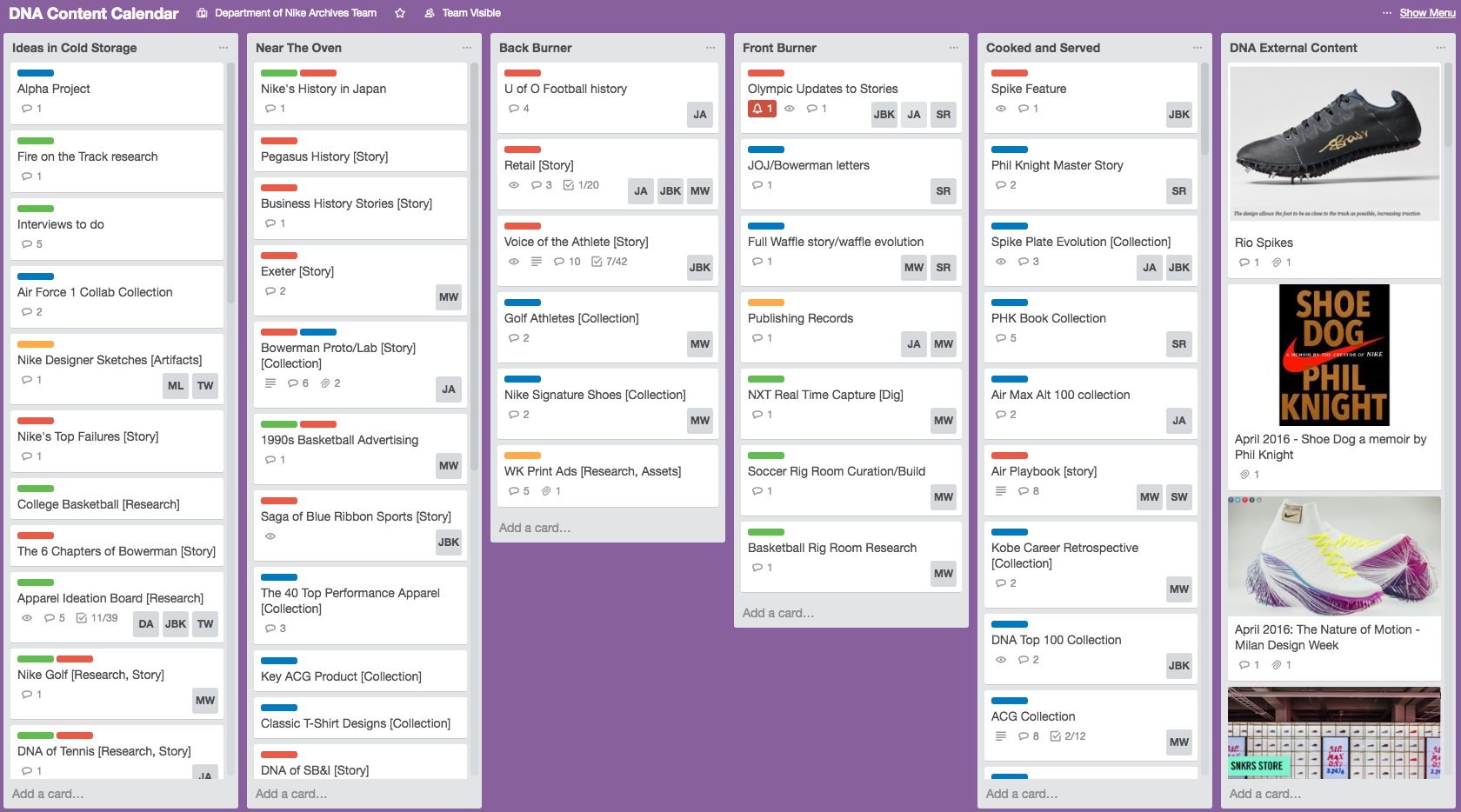Add a card to Cooked and Served
The image size is (1461, 812).
point(1022,794)
